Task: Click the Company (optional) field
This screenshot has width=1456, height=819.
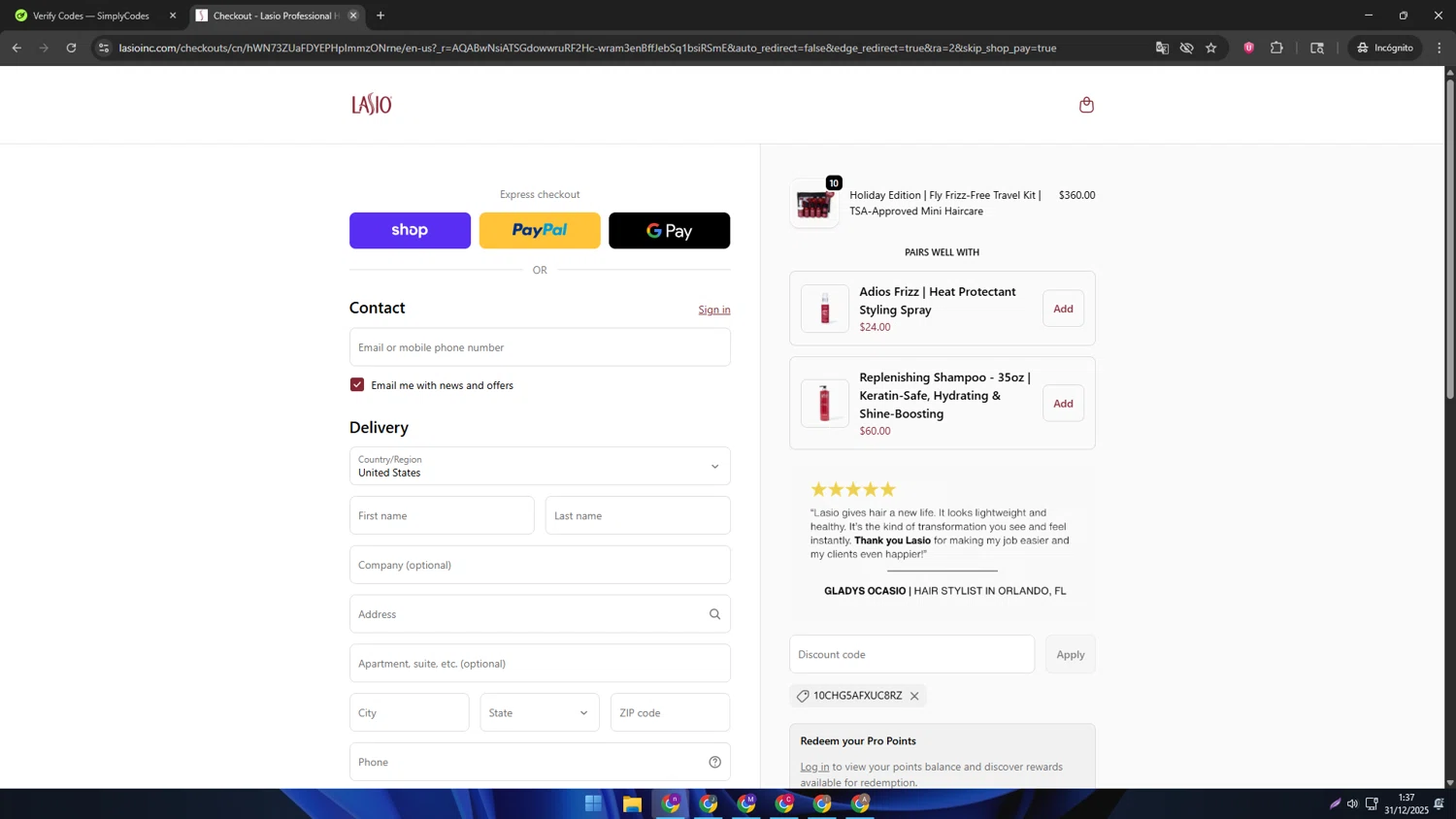Action: pyautogui.click(x=540, y=565)
